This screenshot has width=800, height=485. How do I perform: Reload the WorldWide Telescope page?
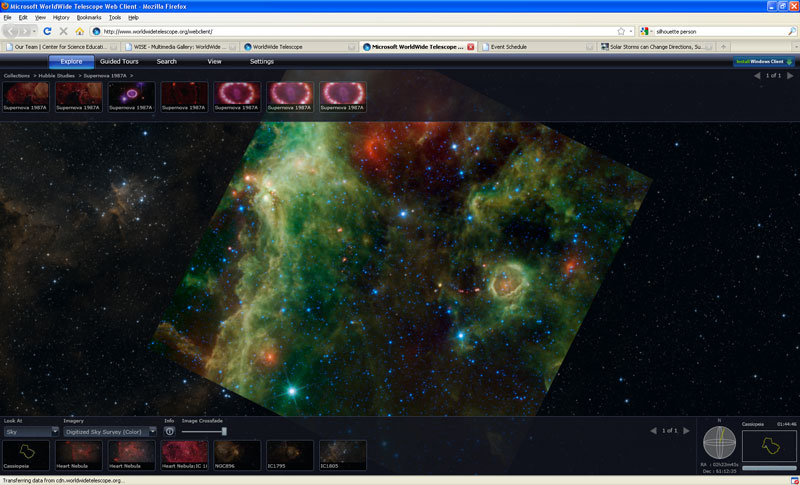[x=47, y=31]
